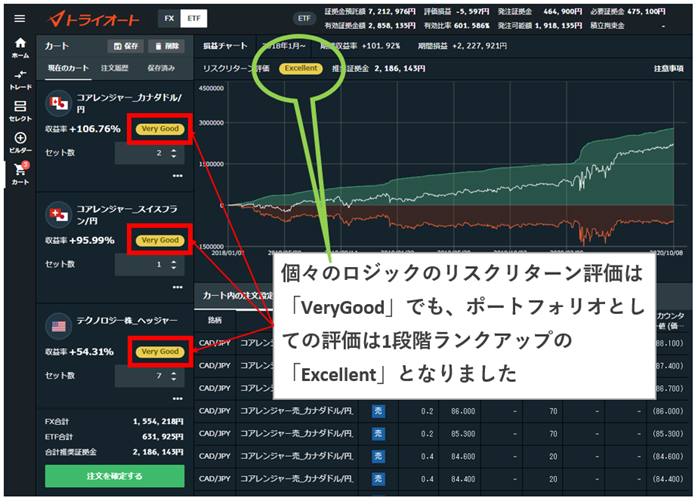The image size is (698, 501).
Task: Click コアレンジャー_カナダドル/円 title
Action: click(x=129, y=103)
